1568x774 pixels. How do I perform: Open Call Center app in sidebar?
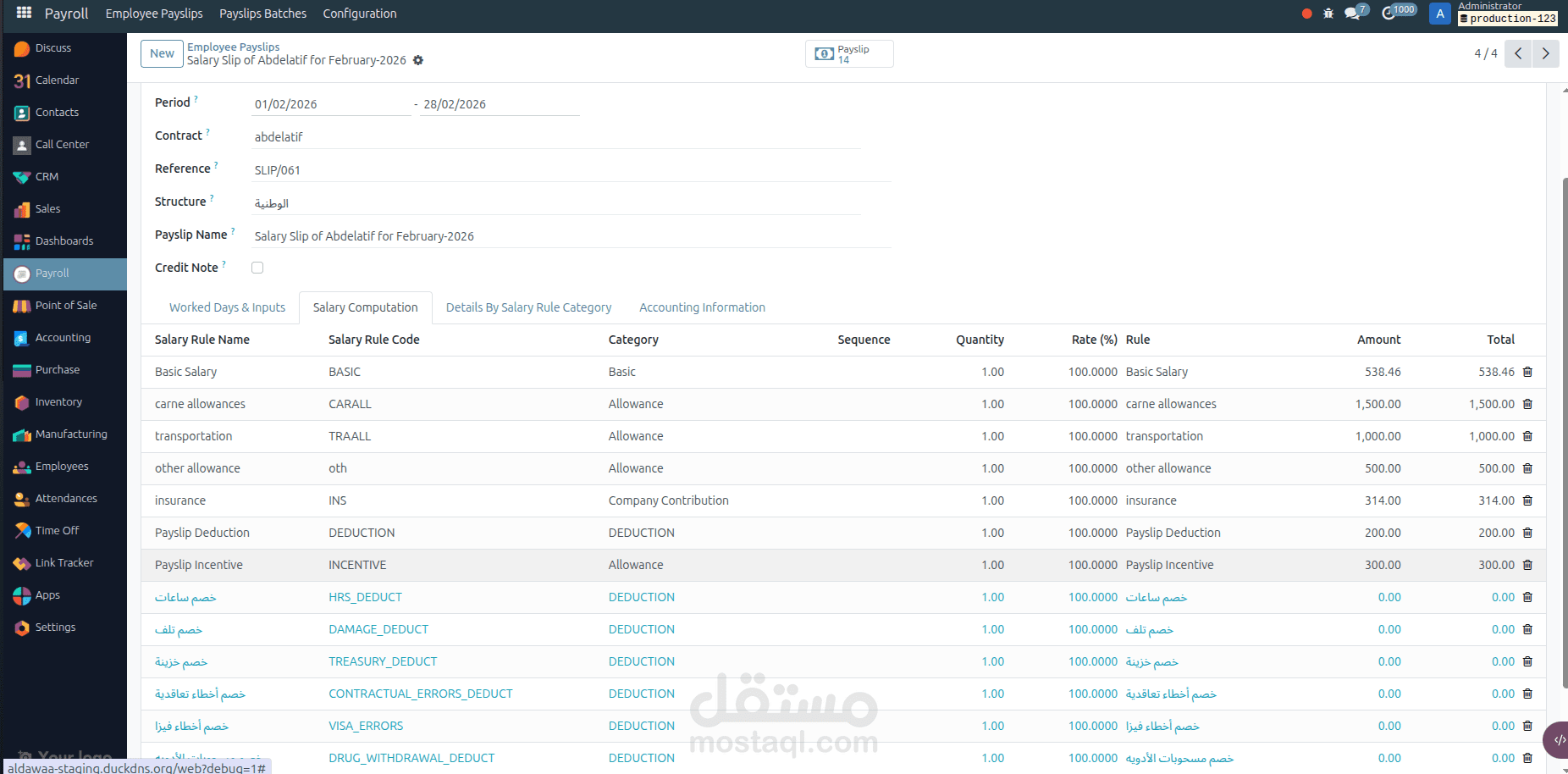point(65,145)
